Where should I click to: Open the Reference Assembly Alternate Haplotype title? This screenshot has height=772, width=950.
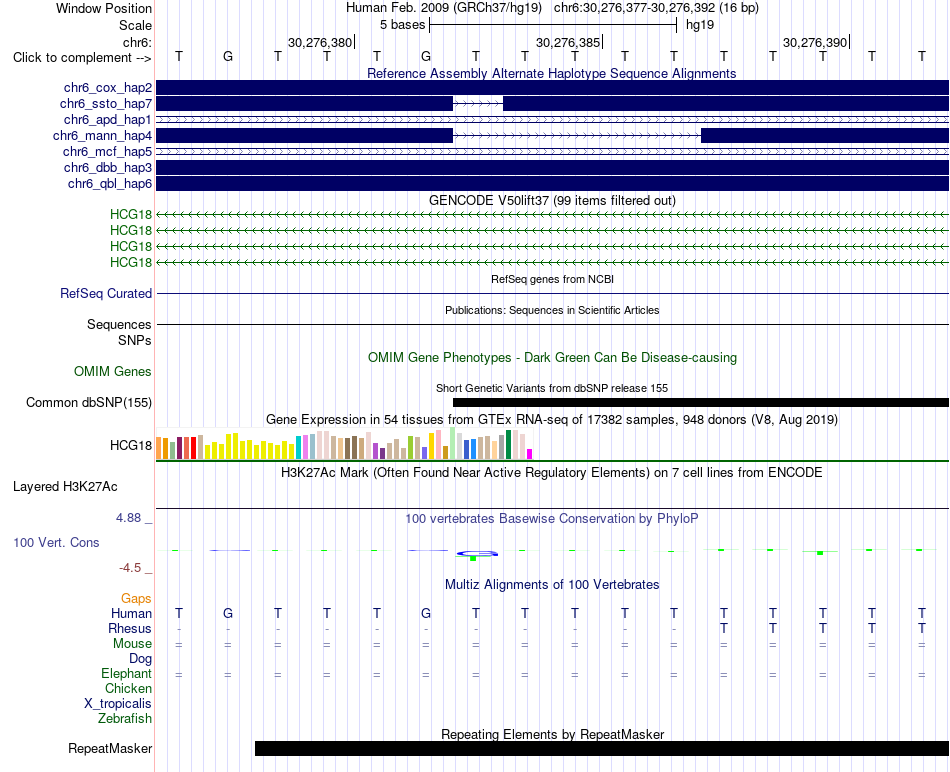point(551,73)
